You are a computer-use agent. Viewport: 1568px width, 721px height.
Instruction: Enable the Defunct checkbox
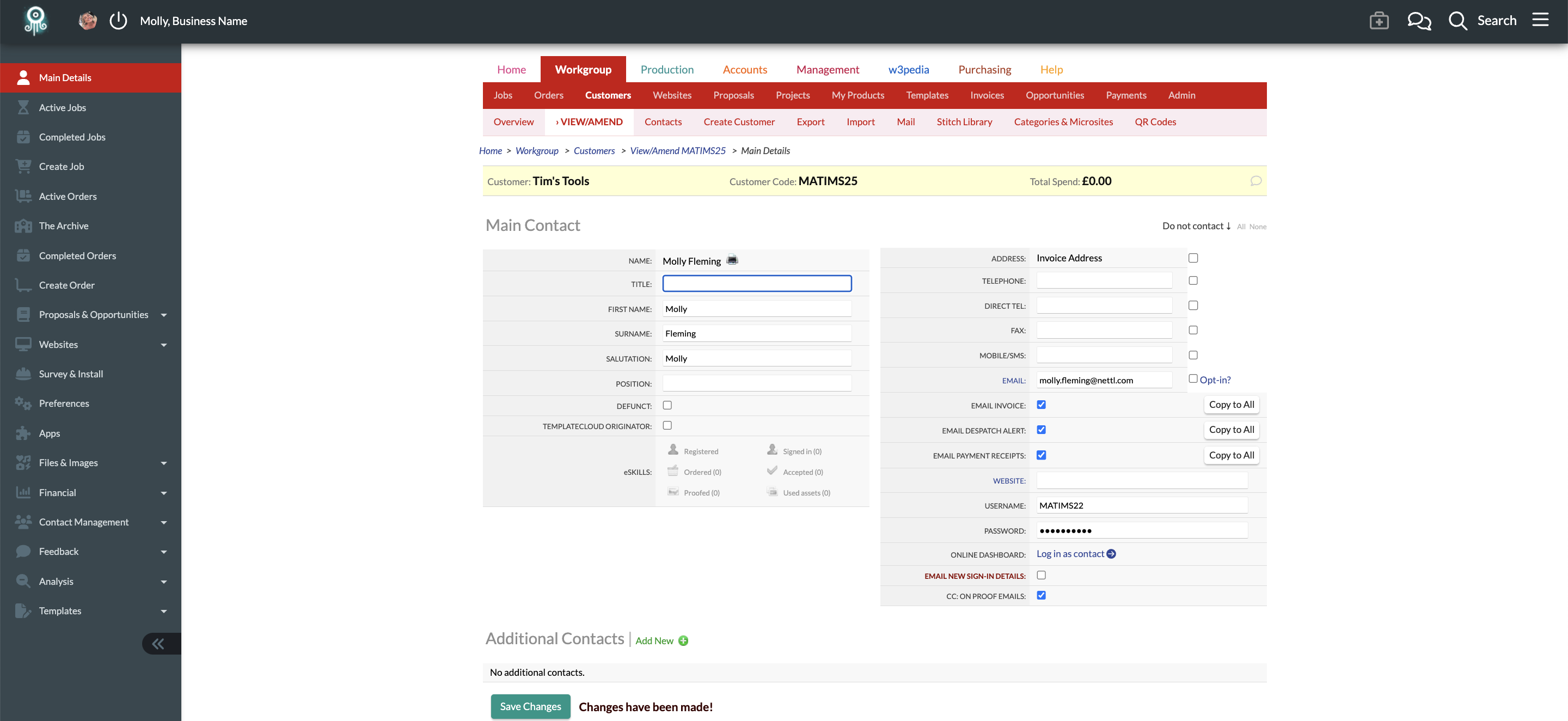667,406
